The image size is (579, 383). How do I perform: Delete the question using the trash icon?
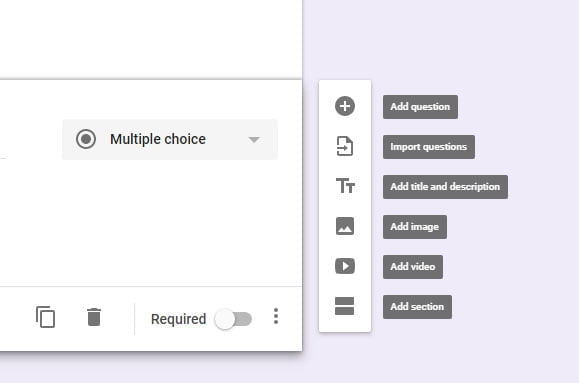(x=94, y=317)
